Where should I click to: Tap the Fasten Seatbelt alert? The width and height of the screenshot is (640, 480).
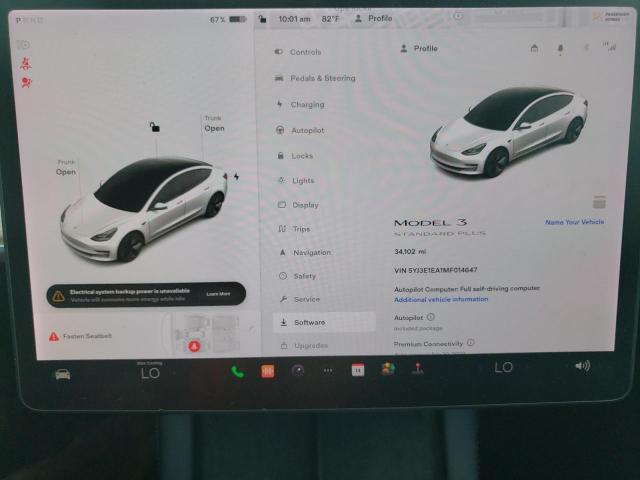[80, 336]
